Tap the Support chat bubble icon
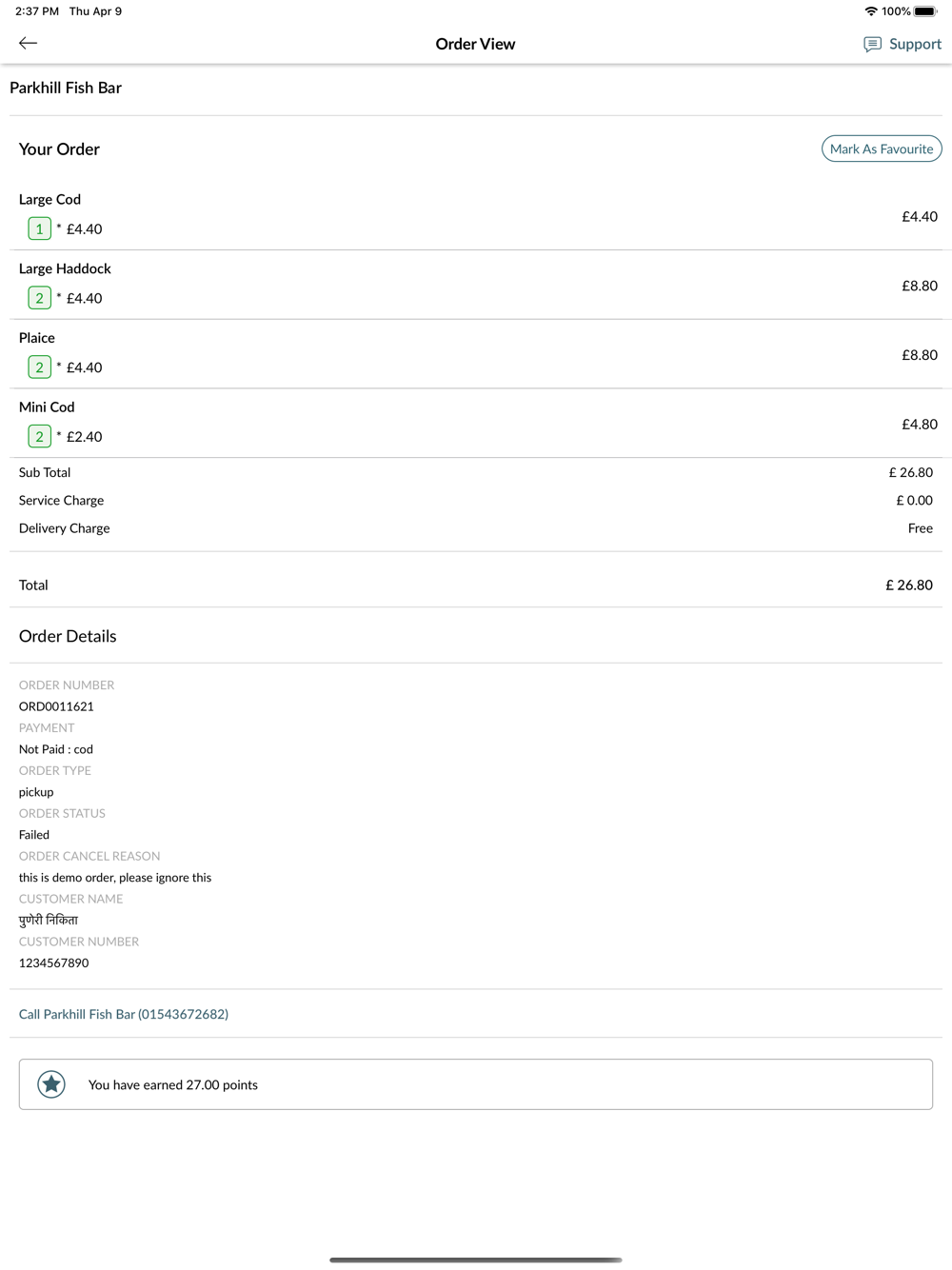The height and width of the screenshot is (1270, 952). pyautogui.click(x=872, y=45)
